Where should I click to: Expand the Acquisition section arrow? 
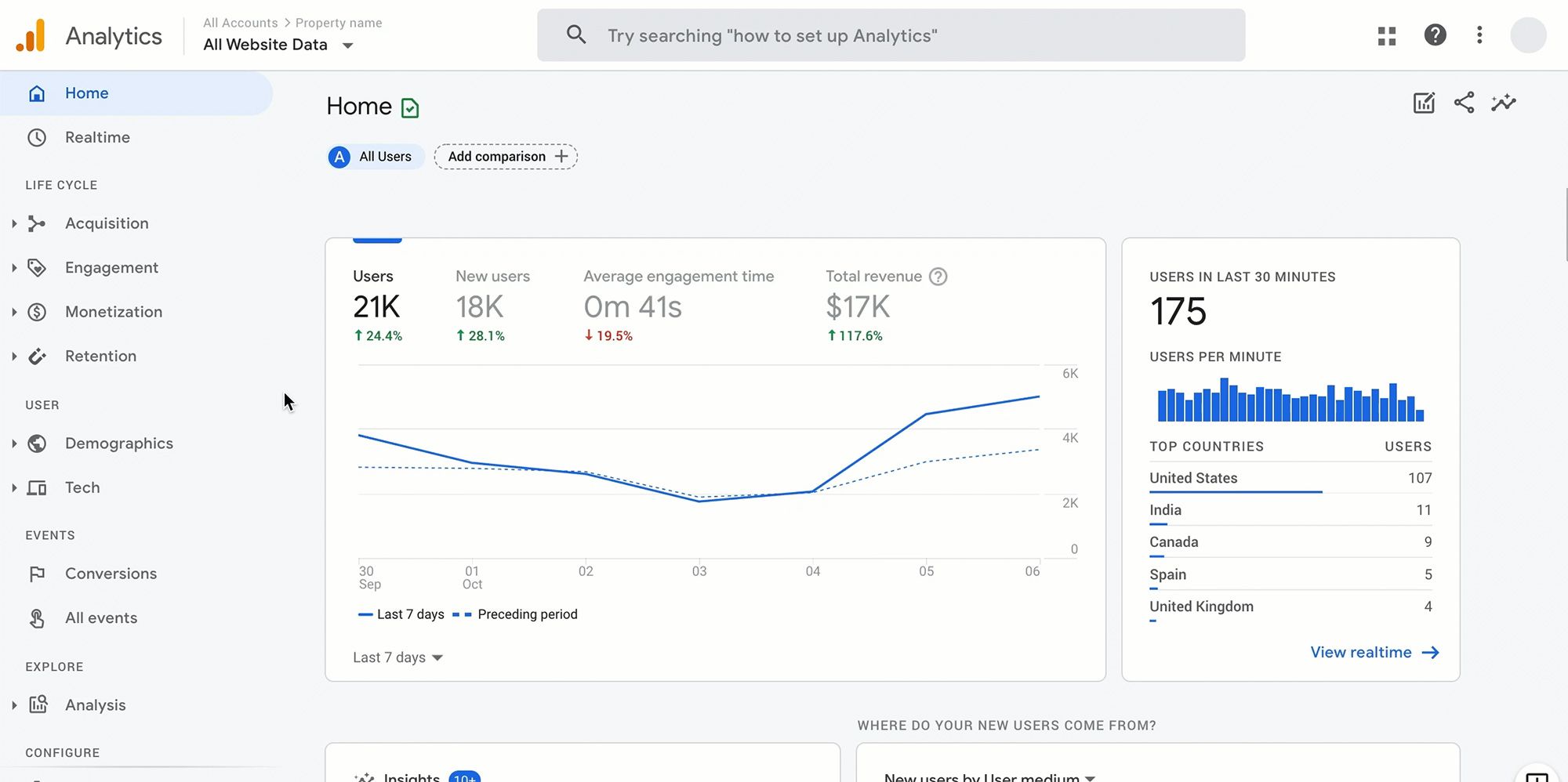[14, 224]
